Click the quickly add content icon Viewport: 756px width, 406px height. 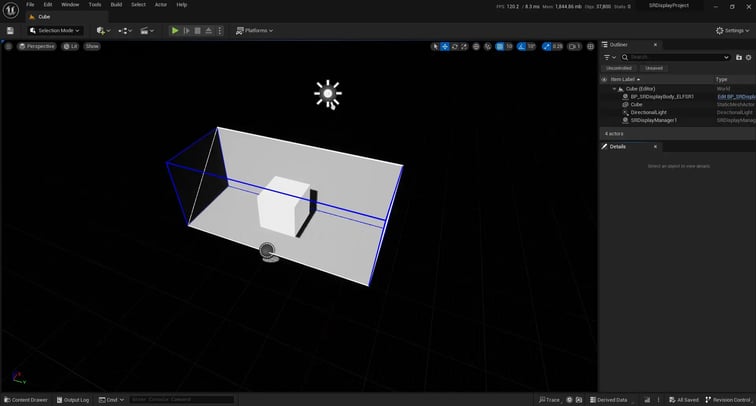pyautogui.click(x=101, y=31)
